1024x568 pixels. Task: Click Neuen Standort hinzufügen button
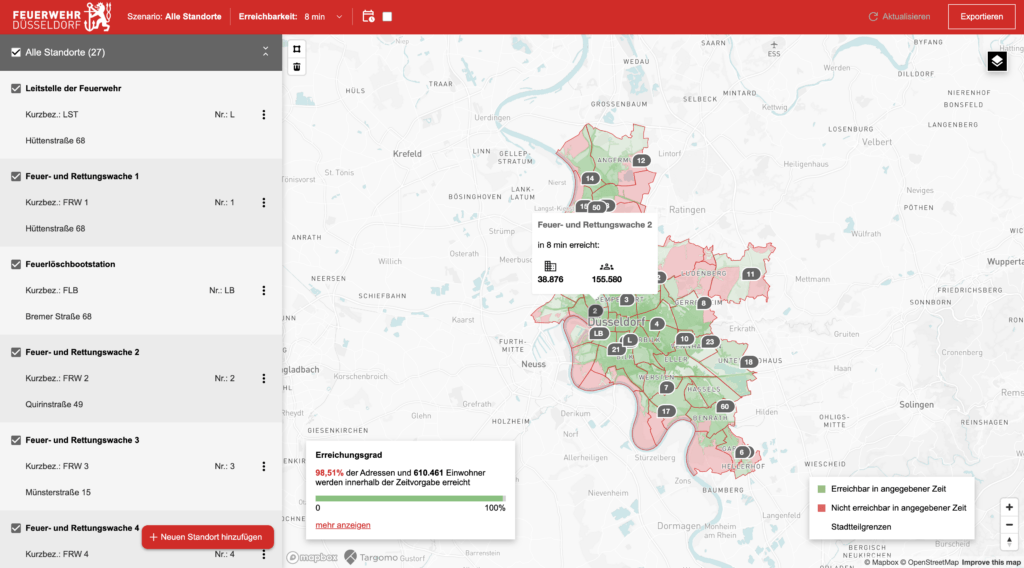point(208,537)
